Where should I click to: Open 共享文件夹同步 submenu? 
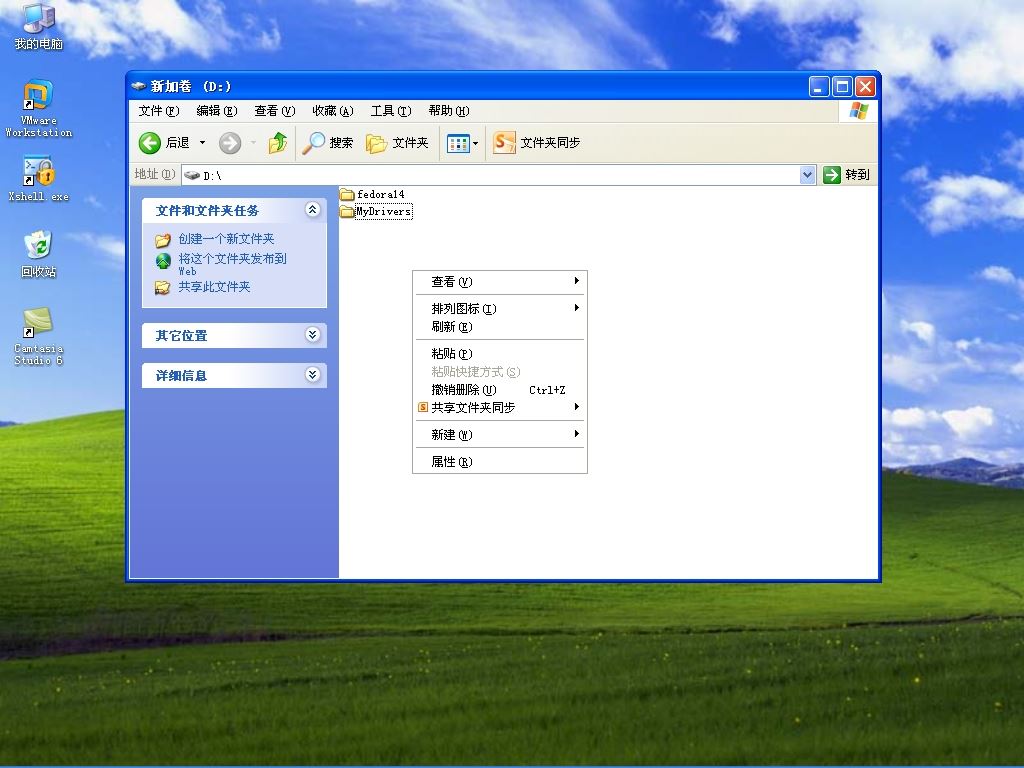(x=500, y=408)
